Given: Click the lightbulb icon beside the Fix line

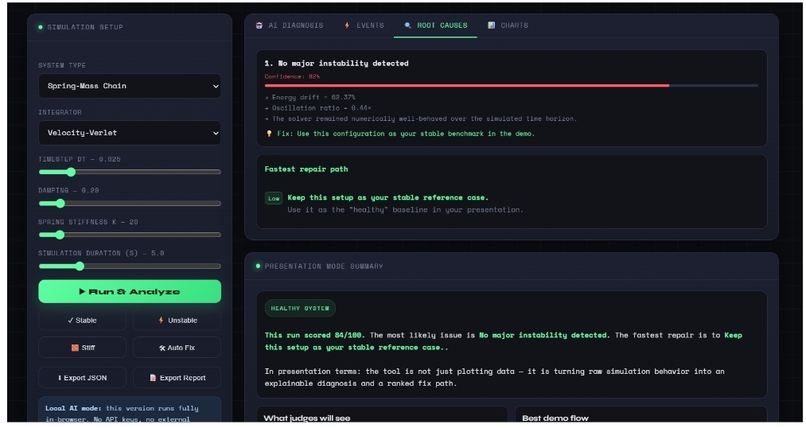Looking at the screenshot, I should point(268,134).
